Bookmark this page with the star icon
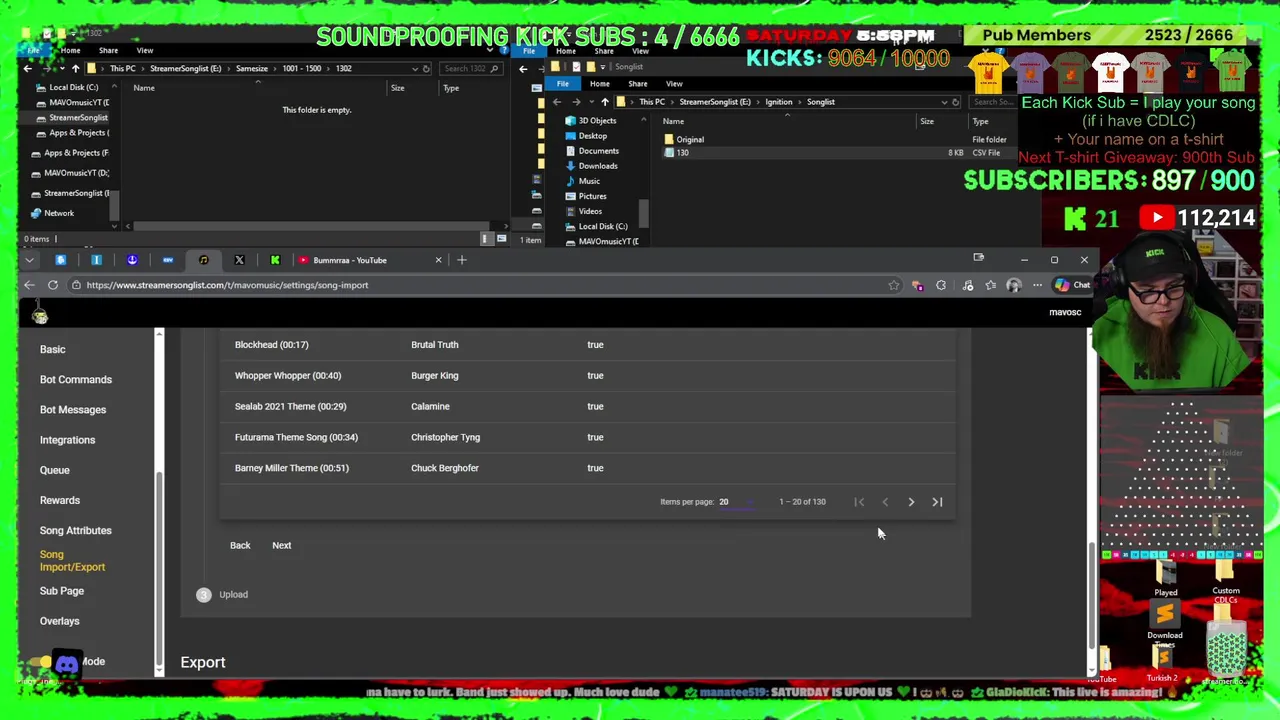This screenshot has width=1280, height=720. [894, 286]
